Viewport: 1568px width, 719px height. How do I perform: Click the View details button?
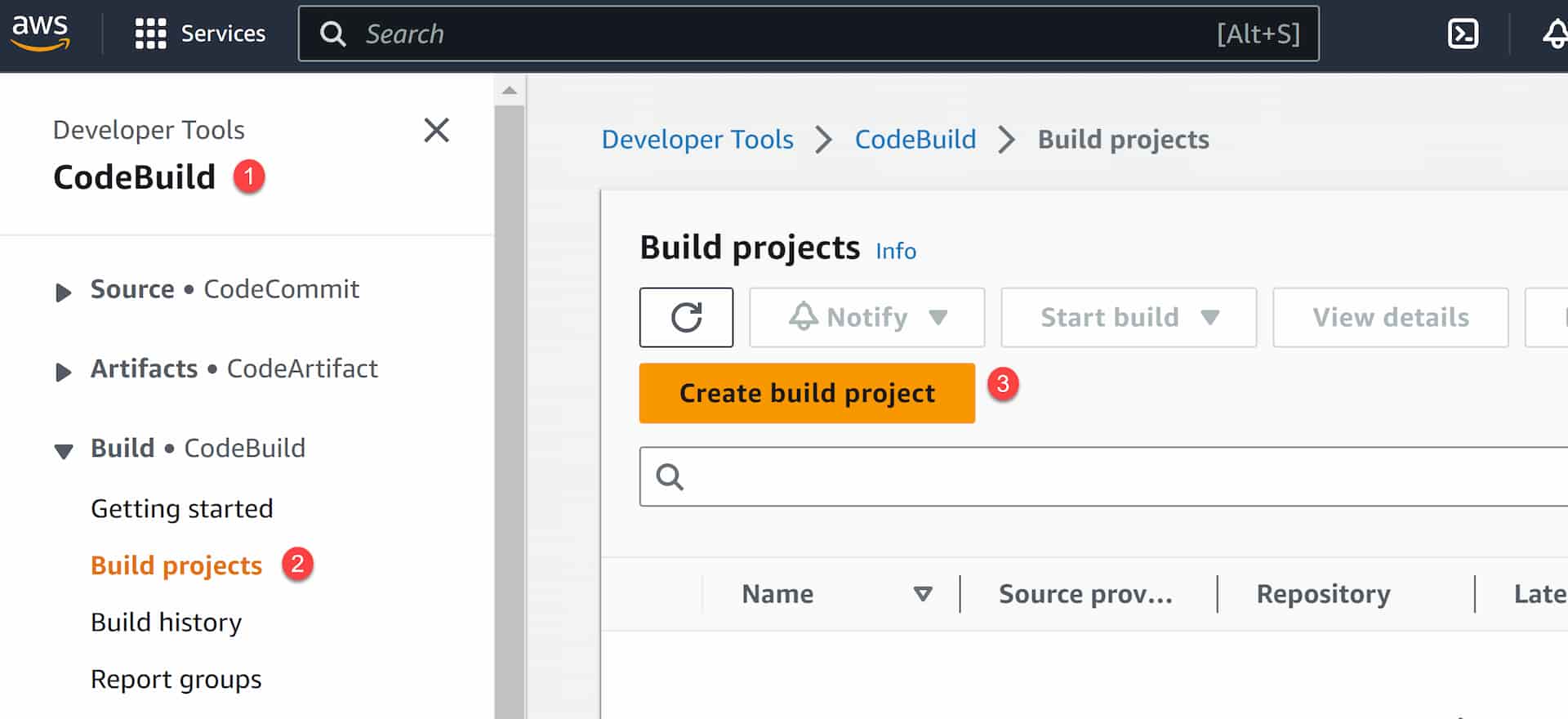(1390, 317)
